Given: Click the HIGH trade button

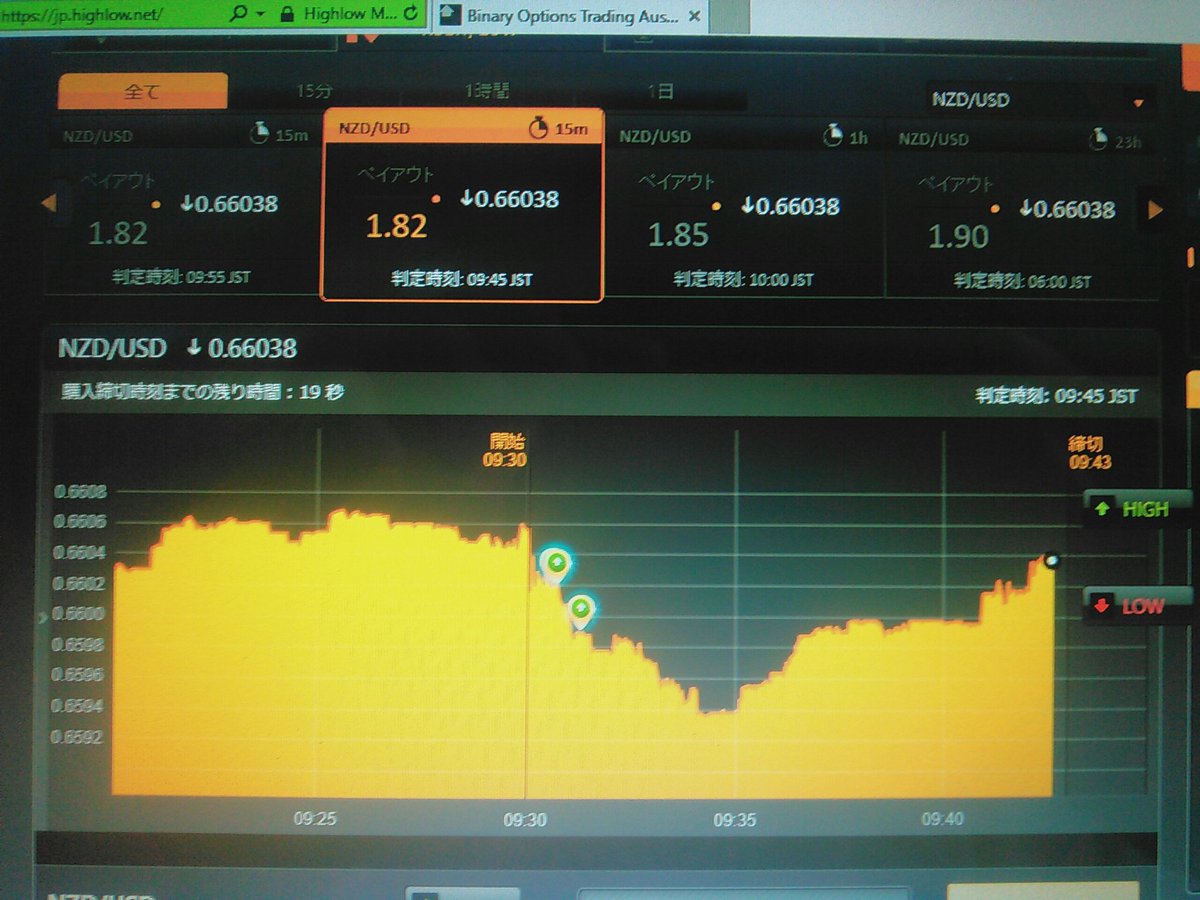Looking at the screenshot, I should coord(1137,509).
